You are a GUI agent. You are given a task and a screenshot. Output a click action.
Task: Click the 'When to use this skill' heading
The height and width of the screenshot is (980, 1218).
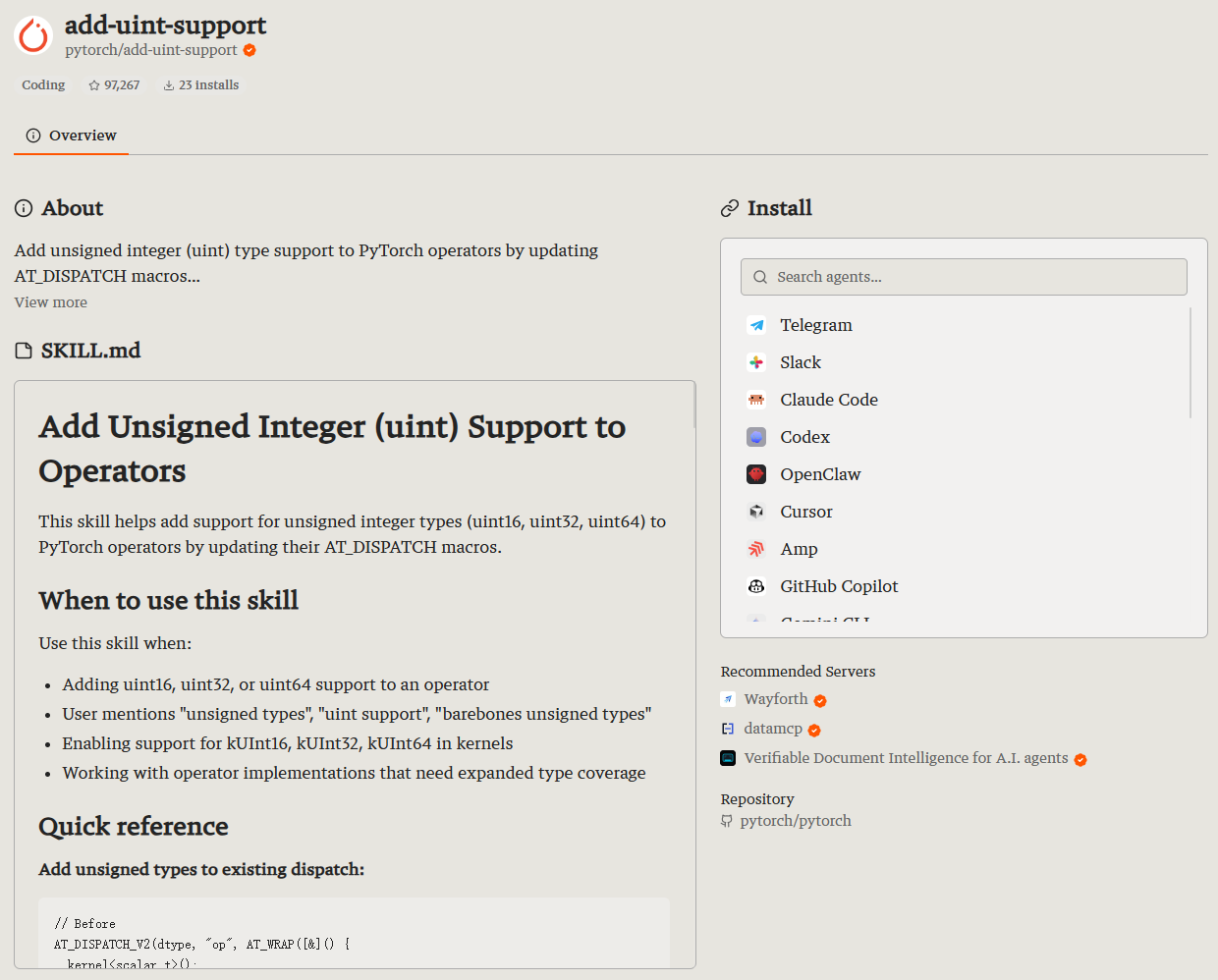point(169,600)
